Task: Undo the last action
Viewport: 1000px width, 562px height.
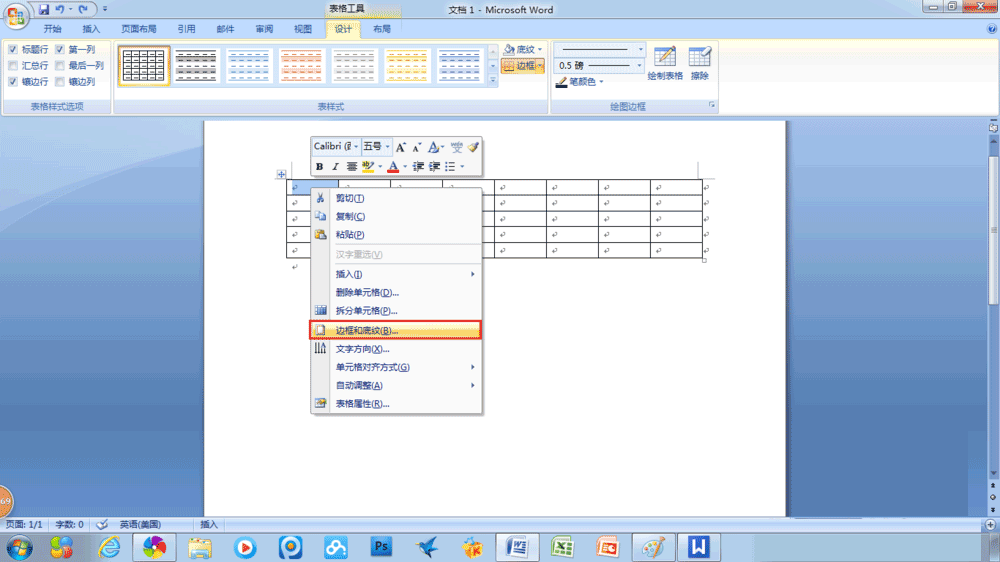Action: (x=59, y=10)
